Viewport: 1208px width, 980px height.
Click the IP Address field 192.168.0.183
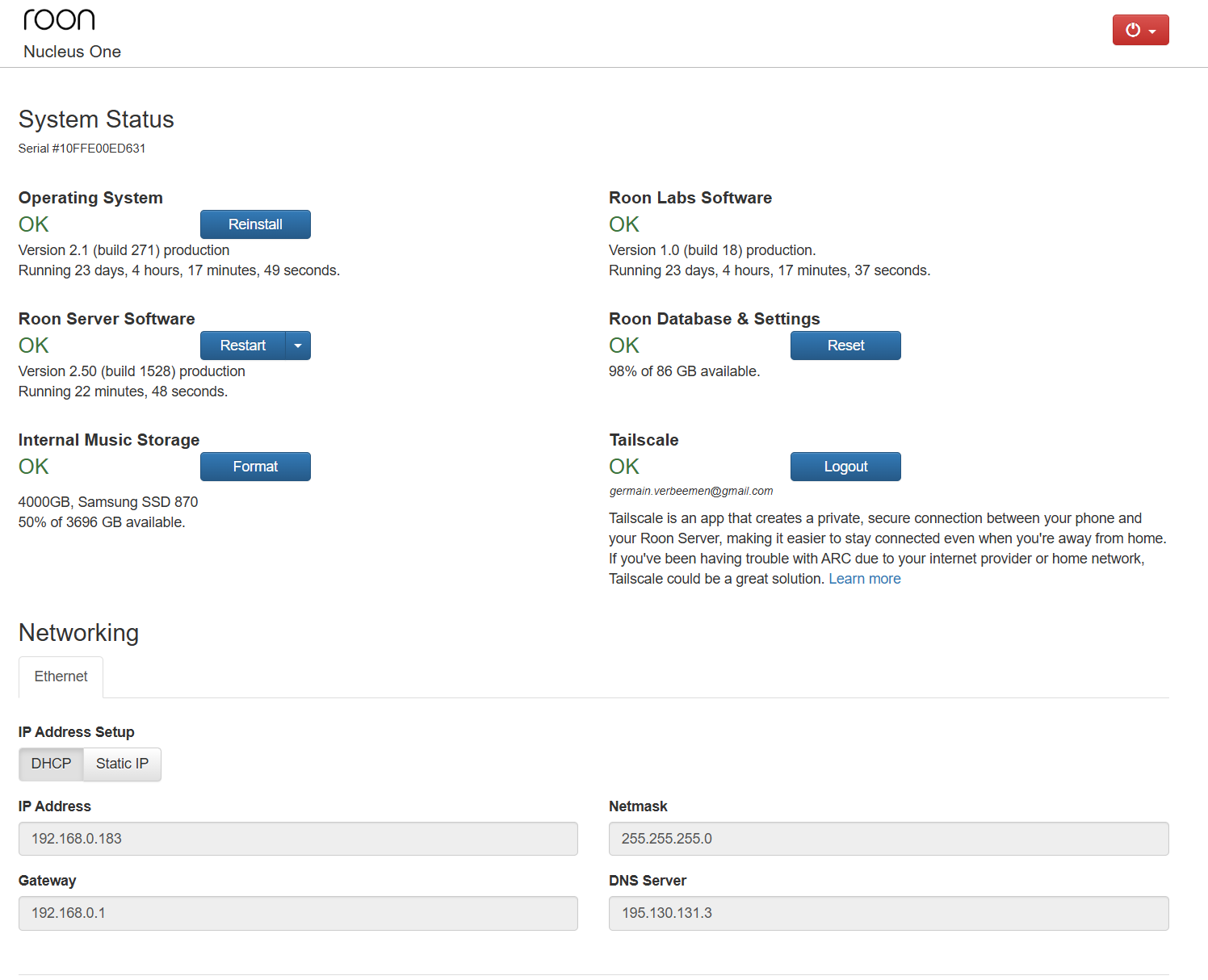(x=298, y=839)
